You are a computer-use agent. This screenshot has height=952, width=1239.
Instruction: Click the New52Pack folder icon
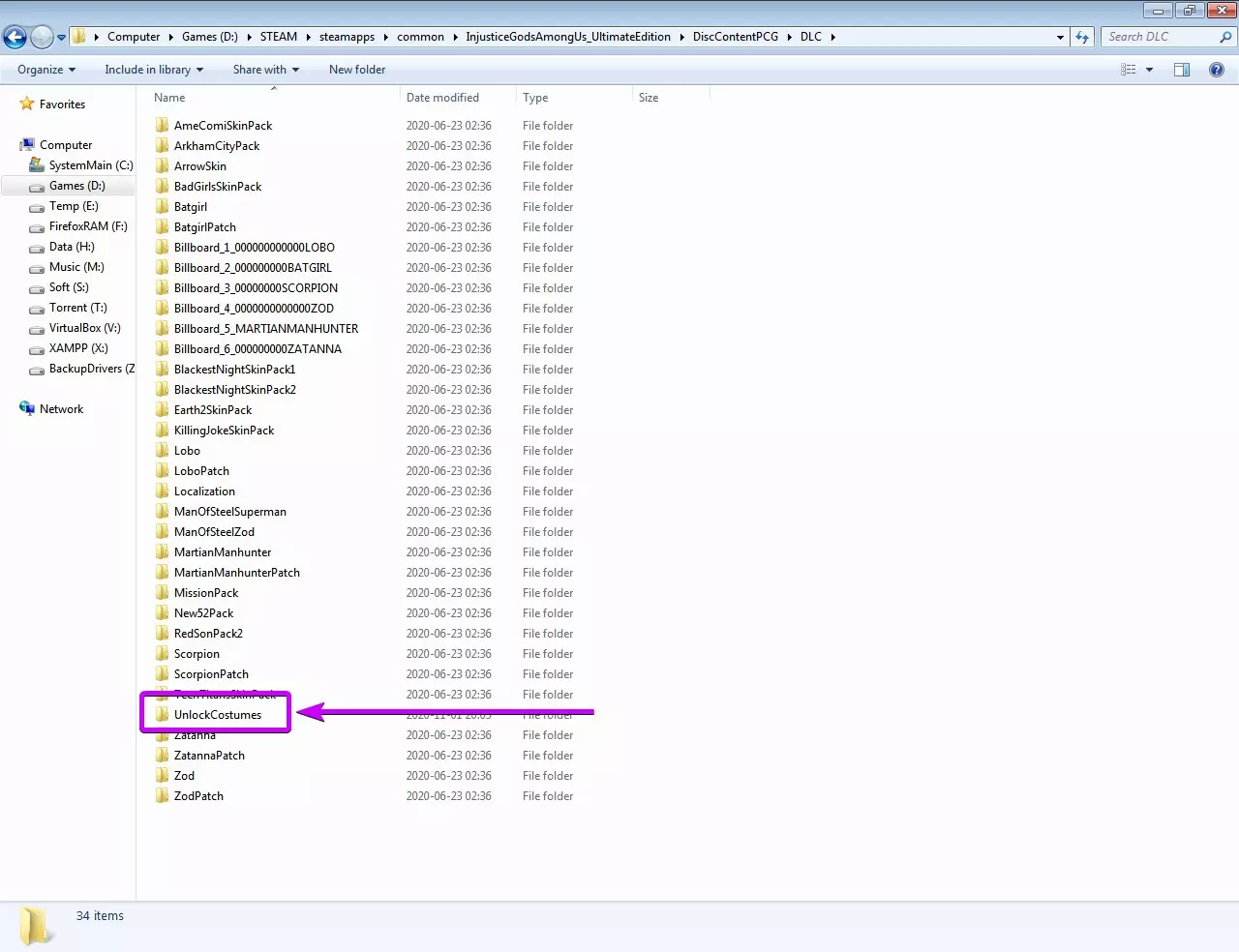[x=162, y=613]
